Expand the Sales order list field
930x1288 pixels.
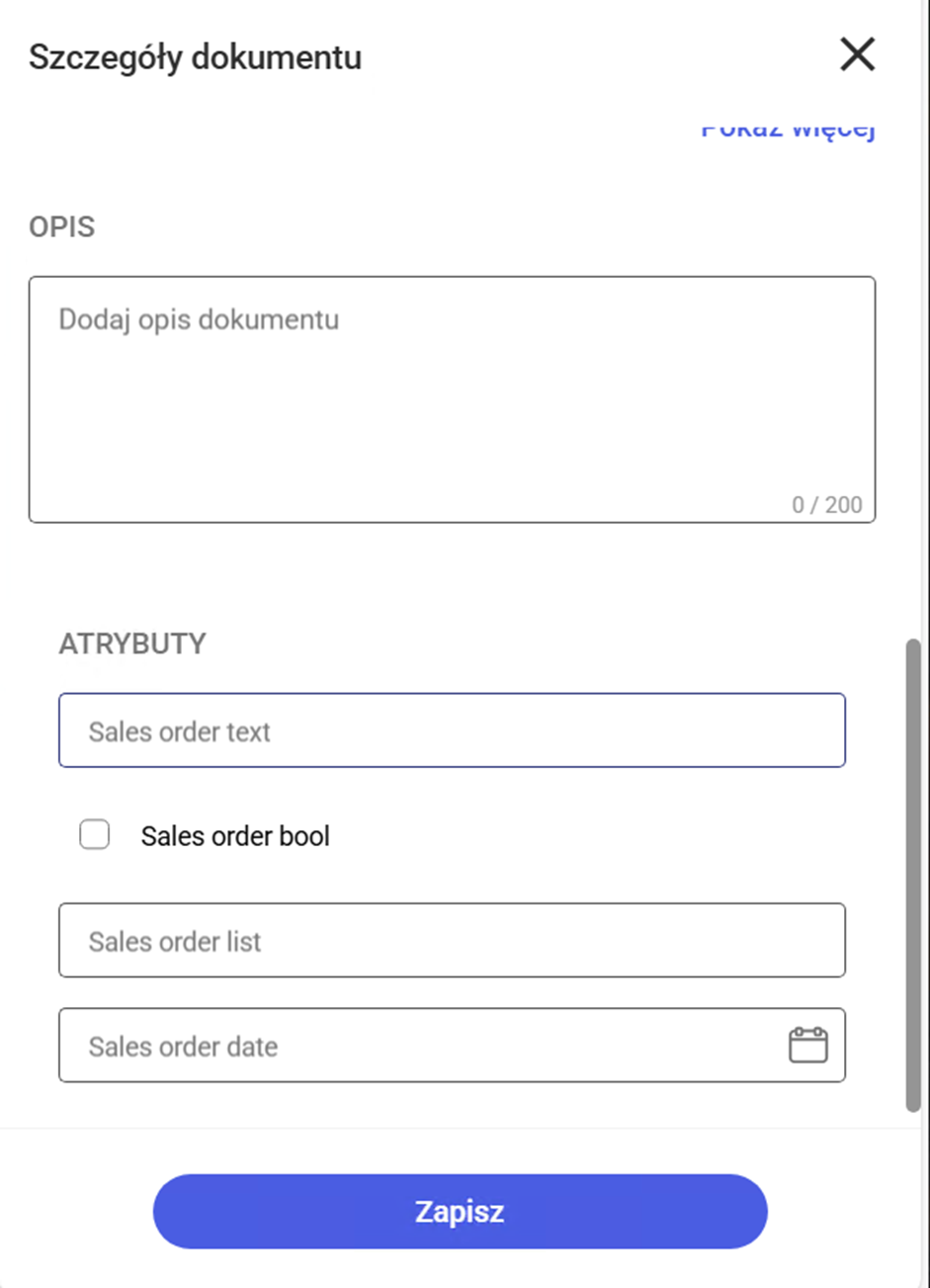point(452,940)
